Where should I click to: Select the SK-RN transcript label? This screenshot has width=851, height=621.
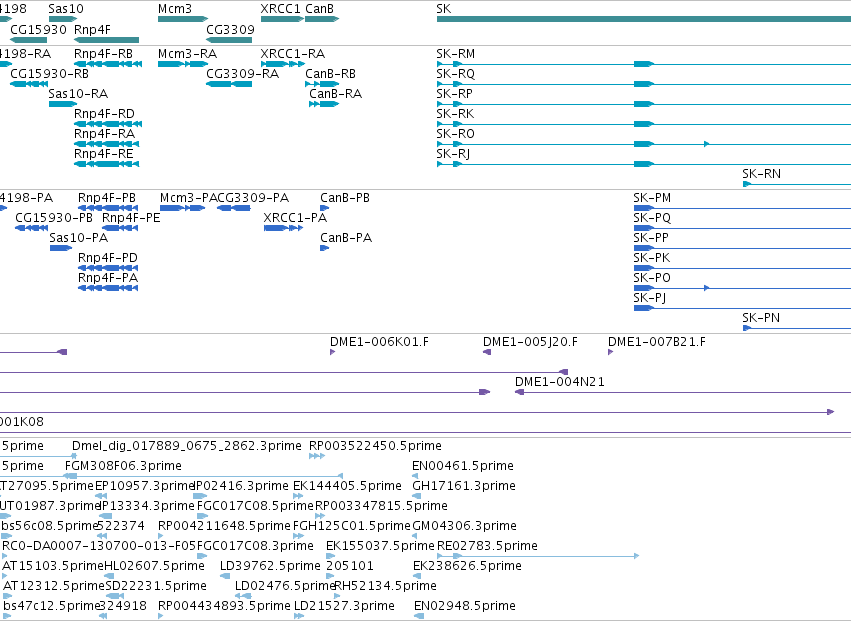(x=761, y=174)
